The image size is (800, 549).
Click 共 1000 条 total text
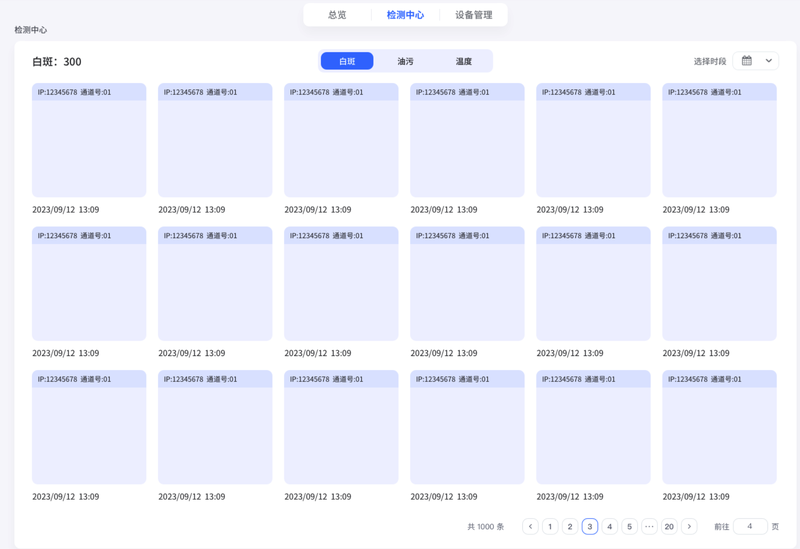(486, 527)
